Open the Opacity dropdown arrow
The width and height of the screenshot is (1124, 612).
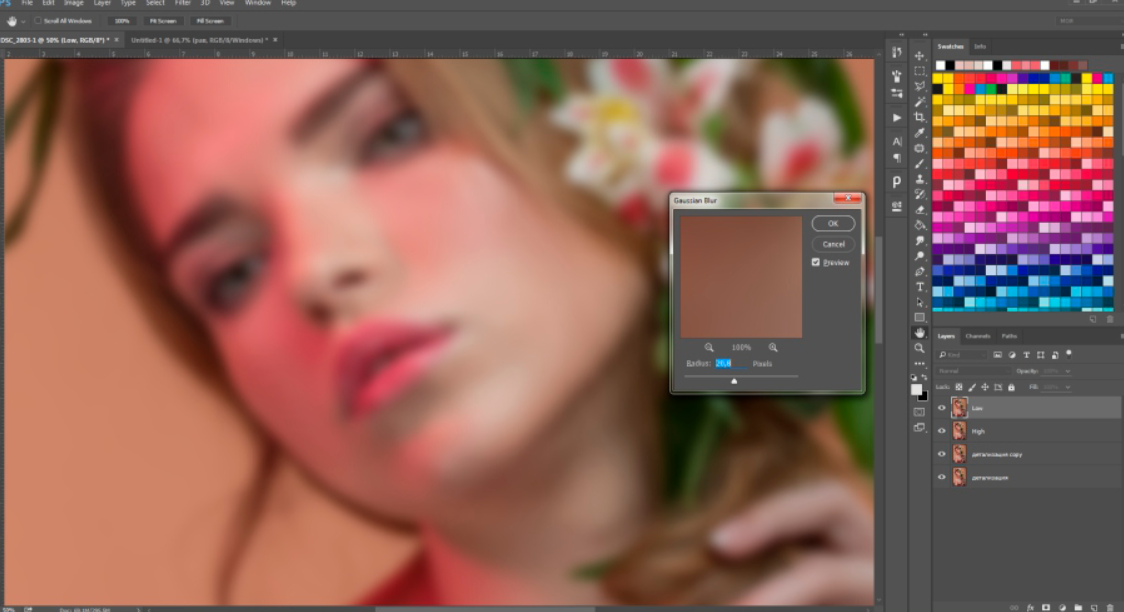click(x=1067, y=371)
